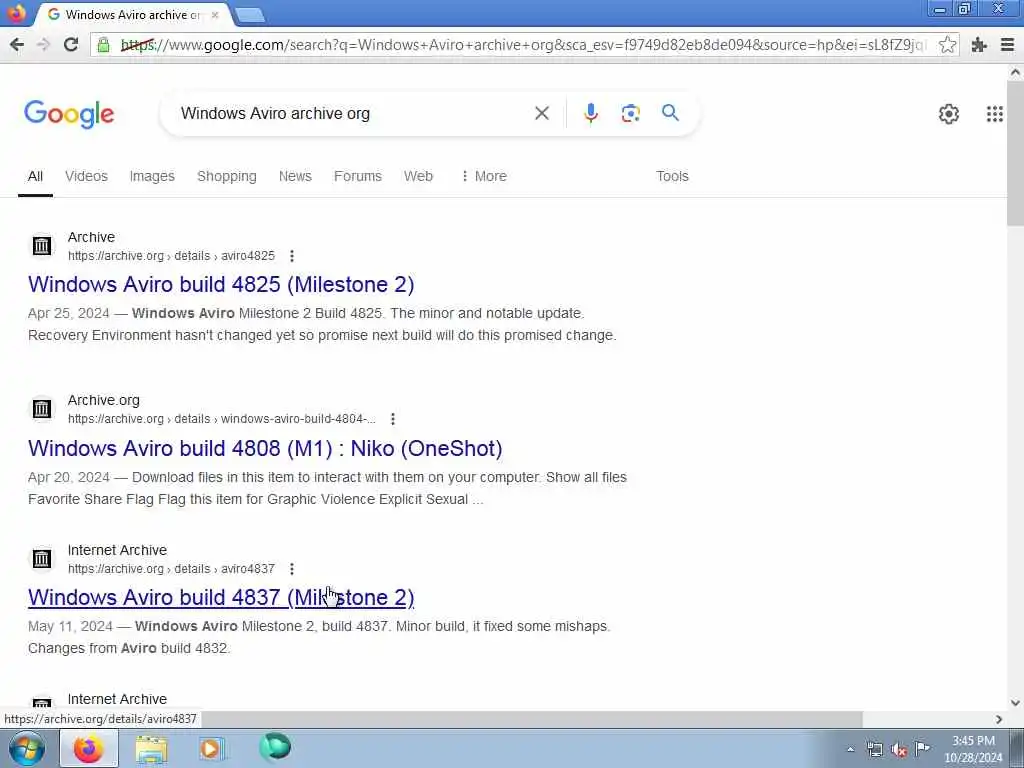1024x768 pixels.
Task: Open the extensions puzzle piece icon
Action: pos(978,44)
